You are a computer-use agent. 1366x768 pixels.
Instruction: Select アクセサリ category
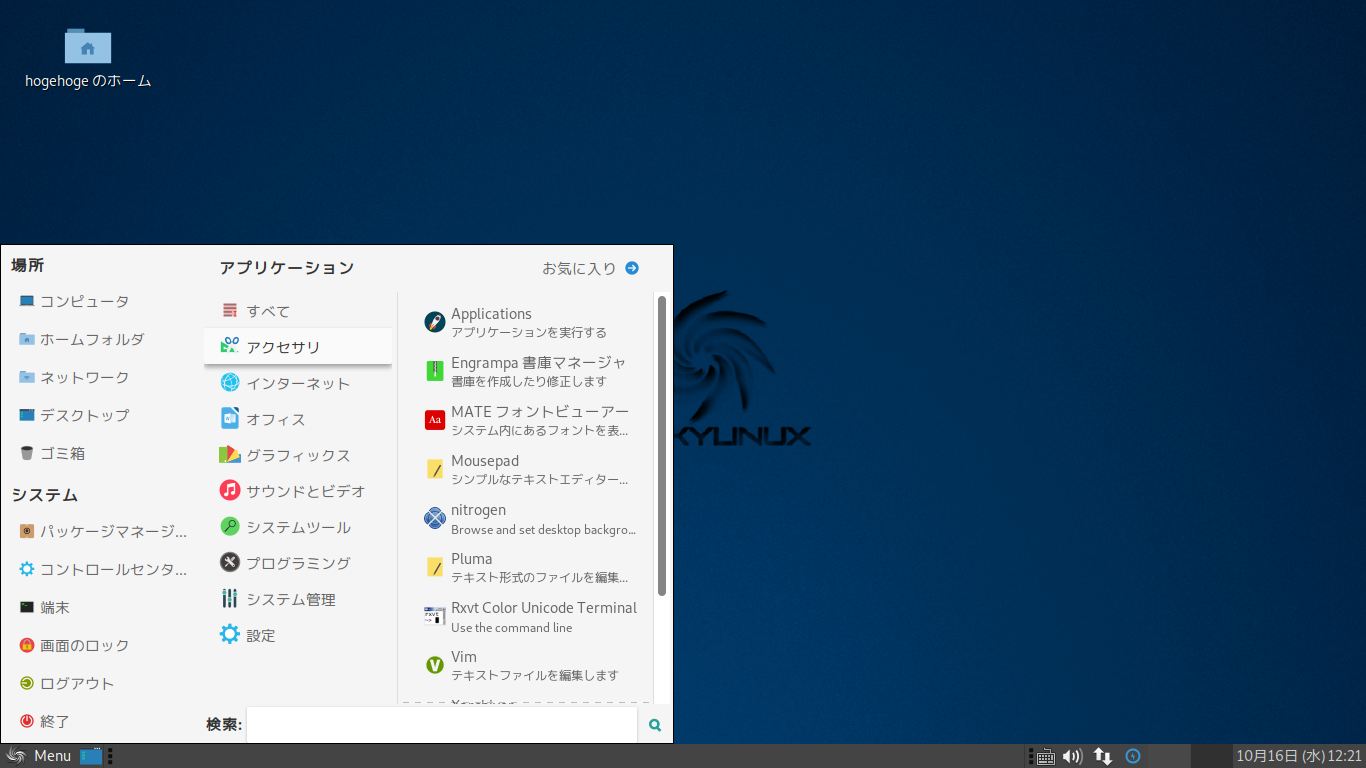298,347
